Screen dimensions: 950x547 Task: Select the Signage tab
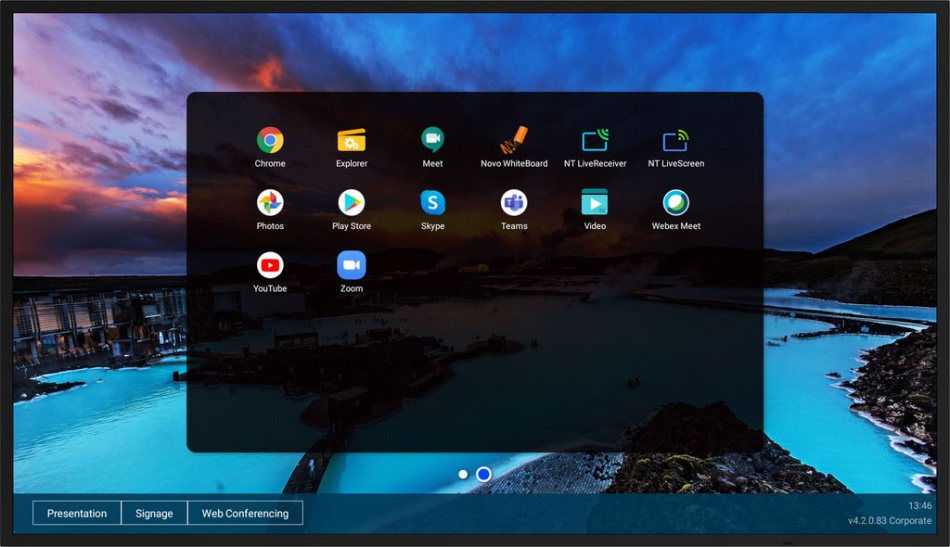point(154,513)
